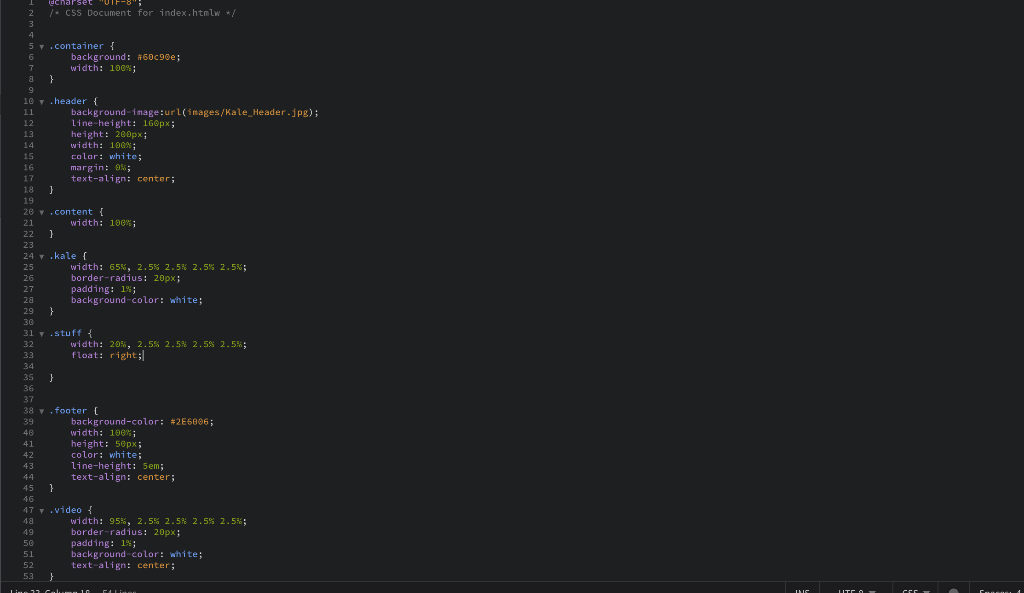This screenshot has height=593, width=1024.
Task: Collapse the .stuff rule block
Action: [x=40, y=332]
